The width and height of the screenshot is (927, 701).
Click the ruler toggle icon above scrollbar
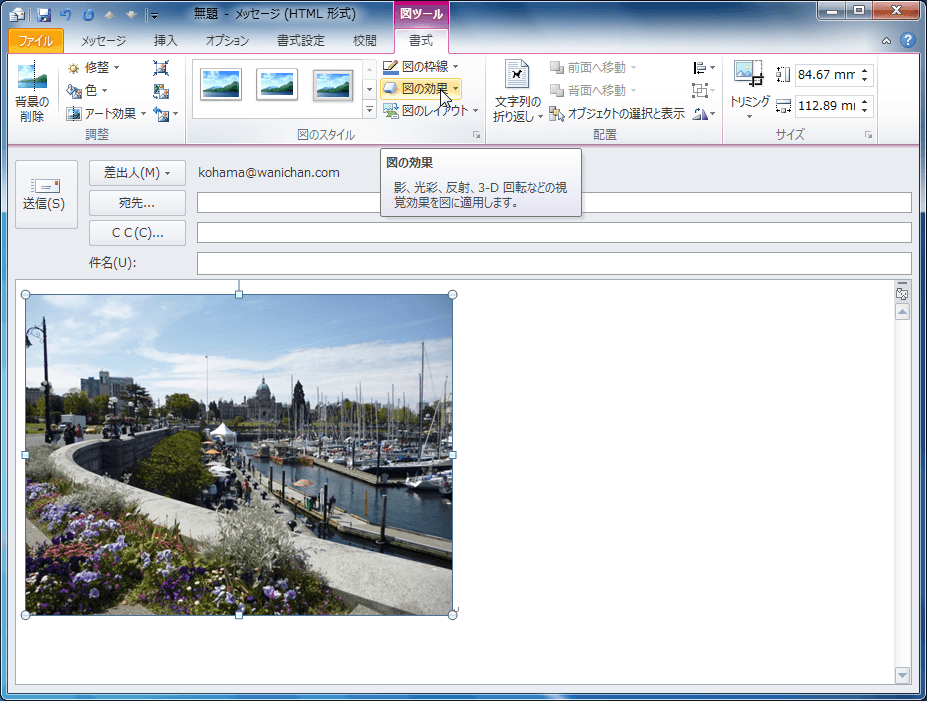point(902,293)
